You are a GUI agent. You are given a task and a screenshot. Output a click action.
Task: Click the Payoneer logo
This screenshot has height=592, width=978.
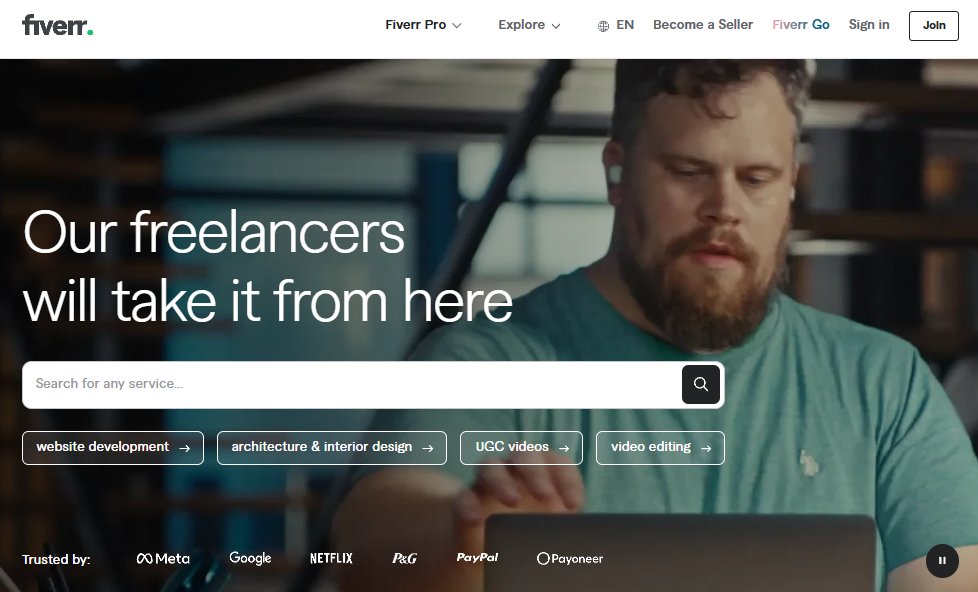(x=570, y=558)
